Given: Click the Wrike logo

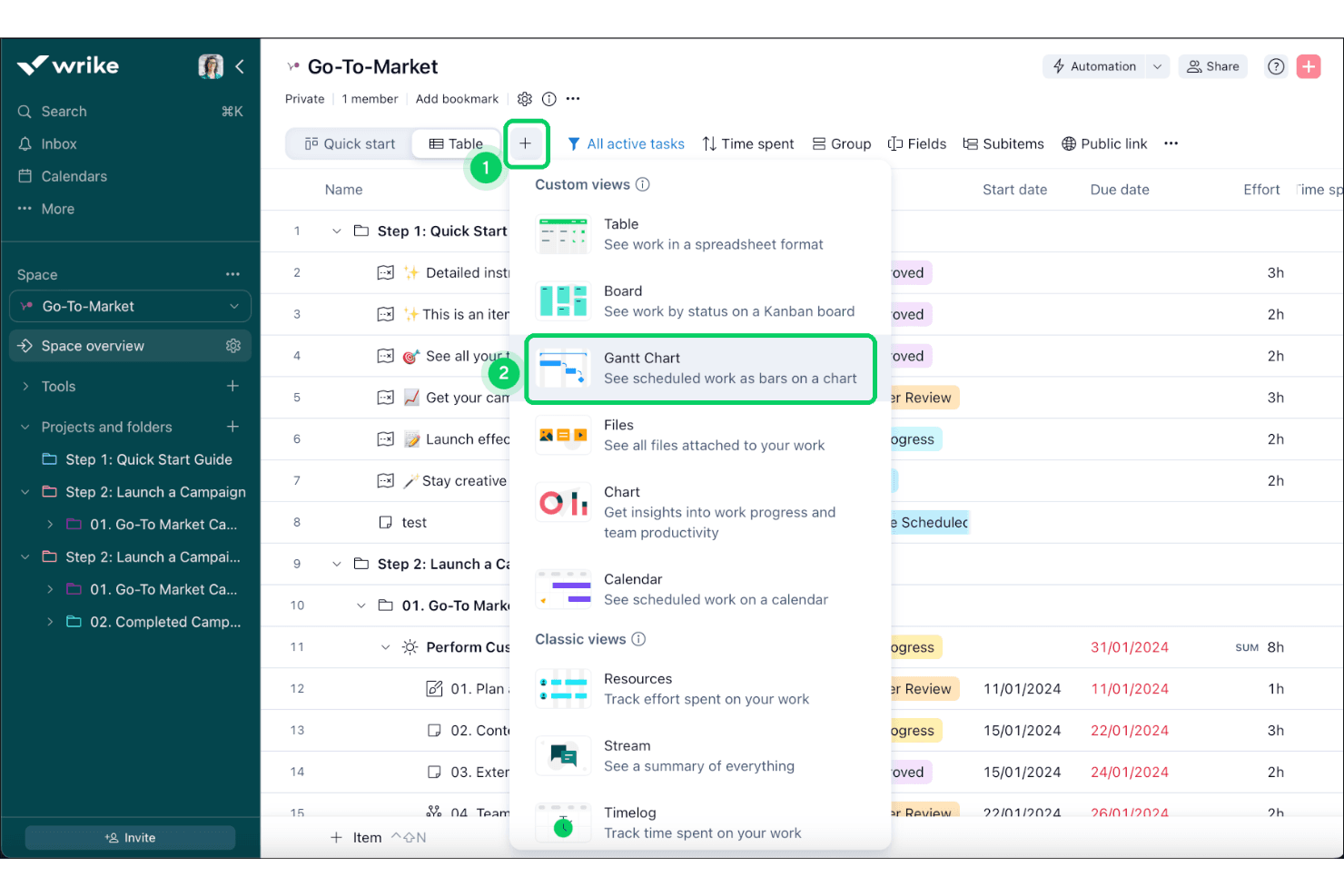Looking at the screenshot, I should [68, 65].
